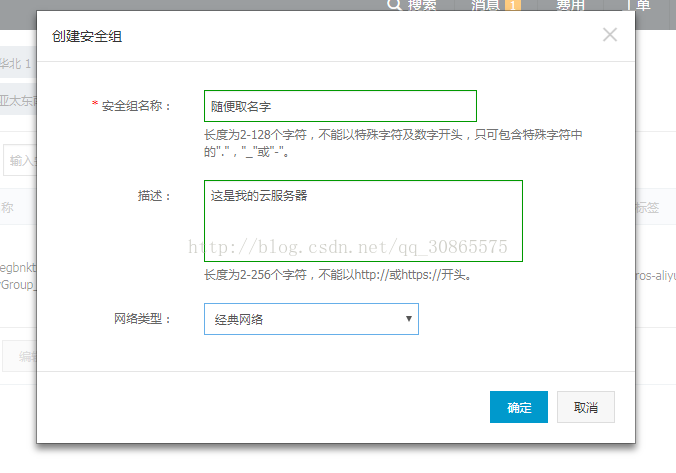Open the 工单 menu in top bar
Image resolution: width=676 pixels, height=473 pixels.
tap(642, 5)
